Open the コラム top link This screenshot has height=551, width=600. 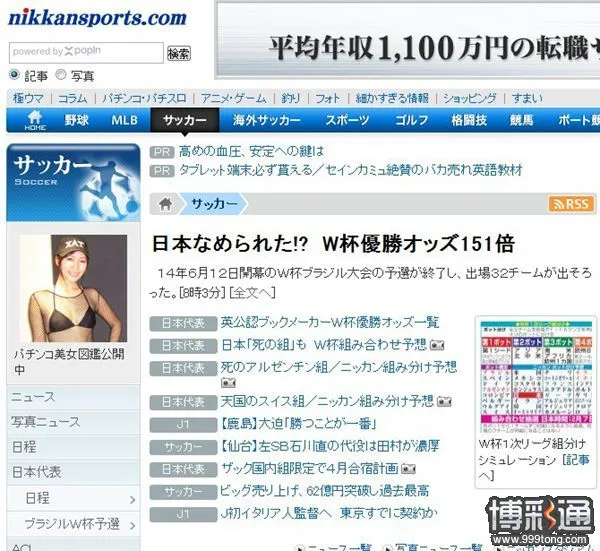[72, 98]
